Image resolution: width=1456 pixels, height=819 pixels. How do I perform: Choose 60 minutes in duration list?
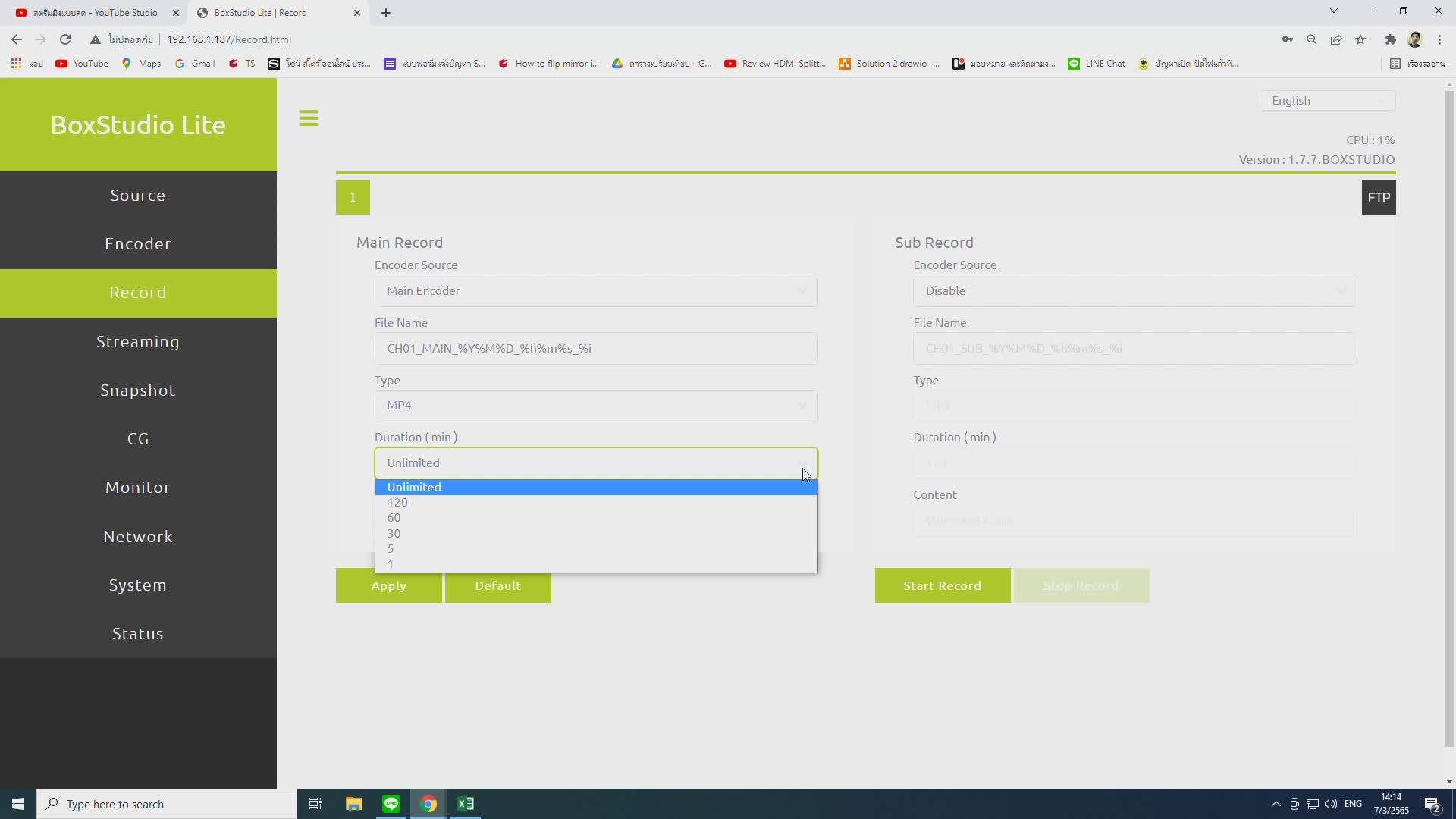coord(596,518)
